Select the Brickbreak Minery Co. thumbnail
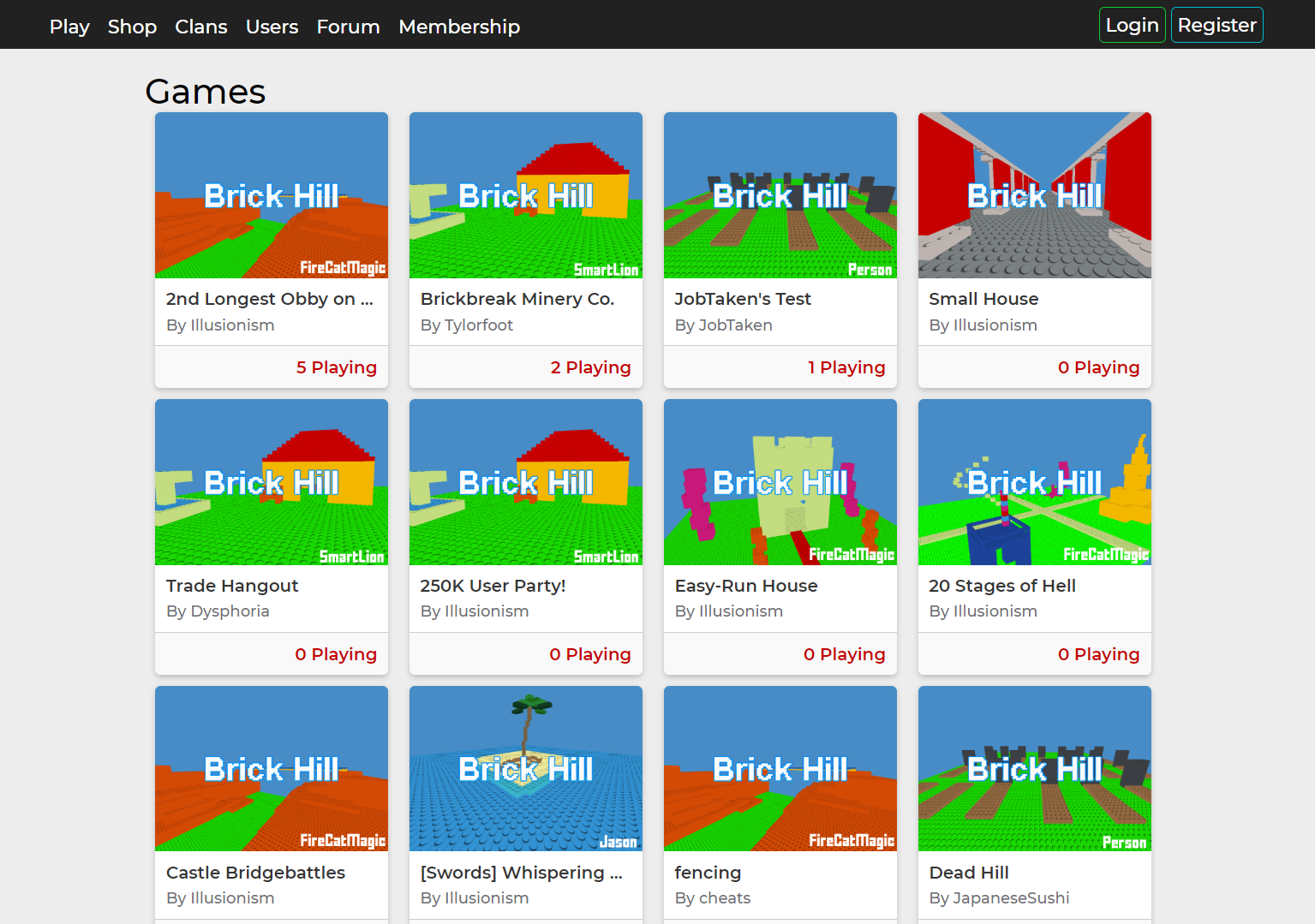 pyautogui.click(x=526, y=195)
